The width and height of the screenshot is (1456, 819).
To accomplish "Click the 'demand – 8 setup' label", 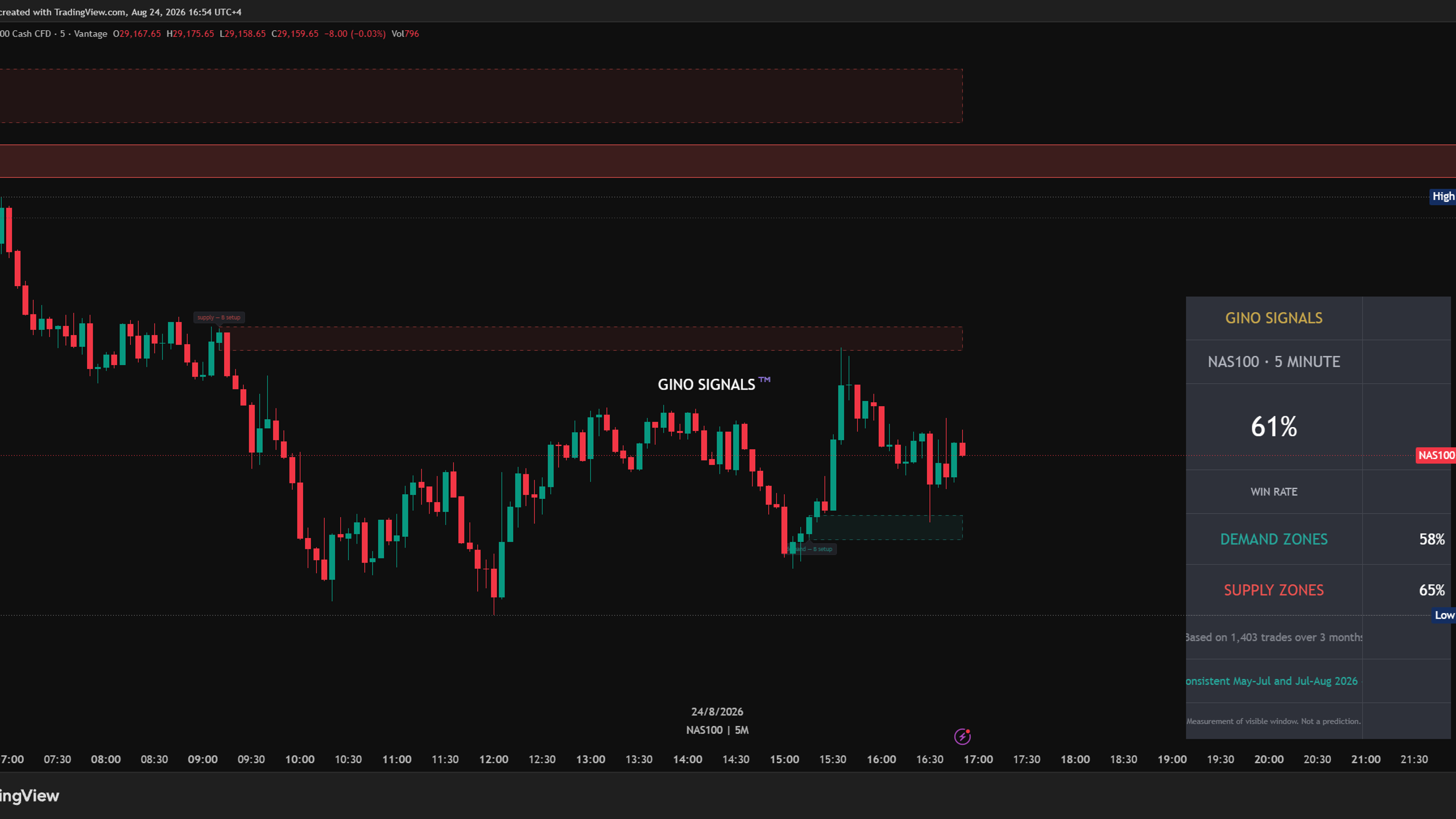I will [x=813, y=549].
